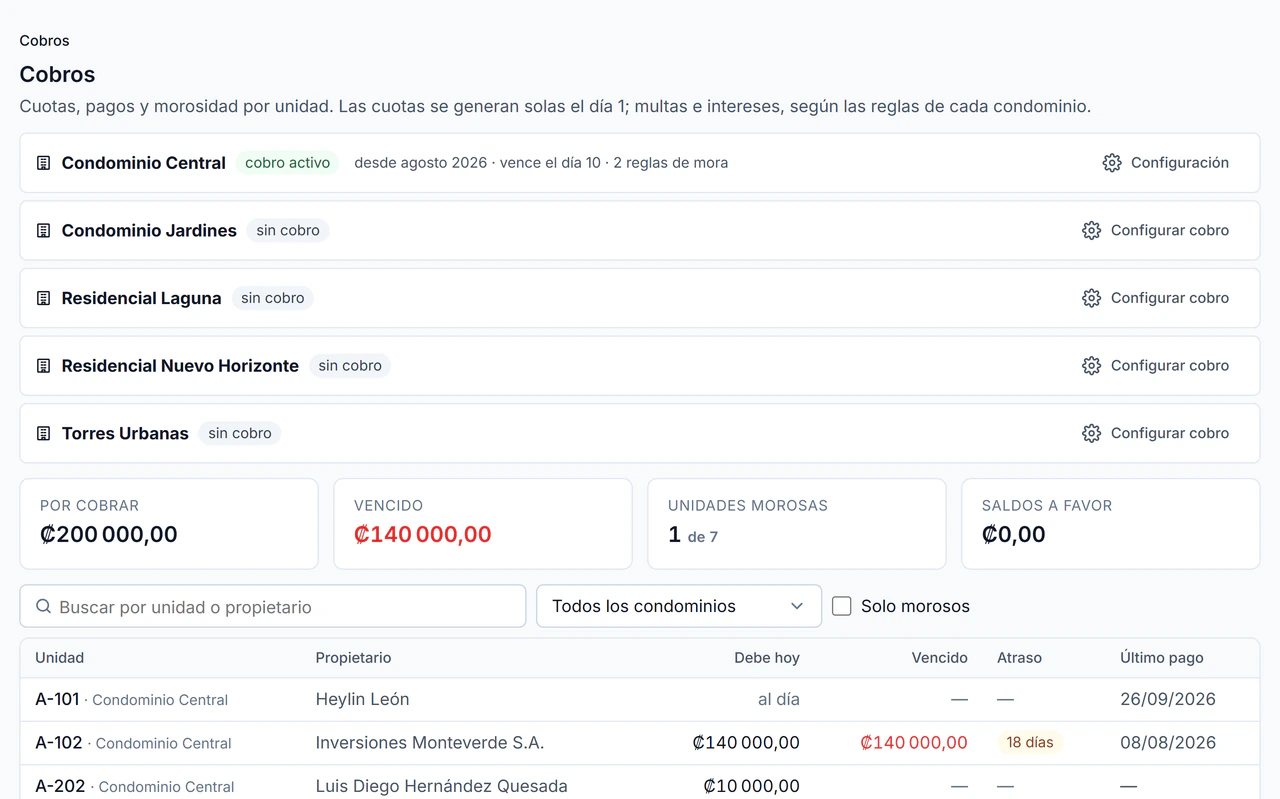Enable the Solo morosos checkbox

coord(842,606)
